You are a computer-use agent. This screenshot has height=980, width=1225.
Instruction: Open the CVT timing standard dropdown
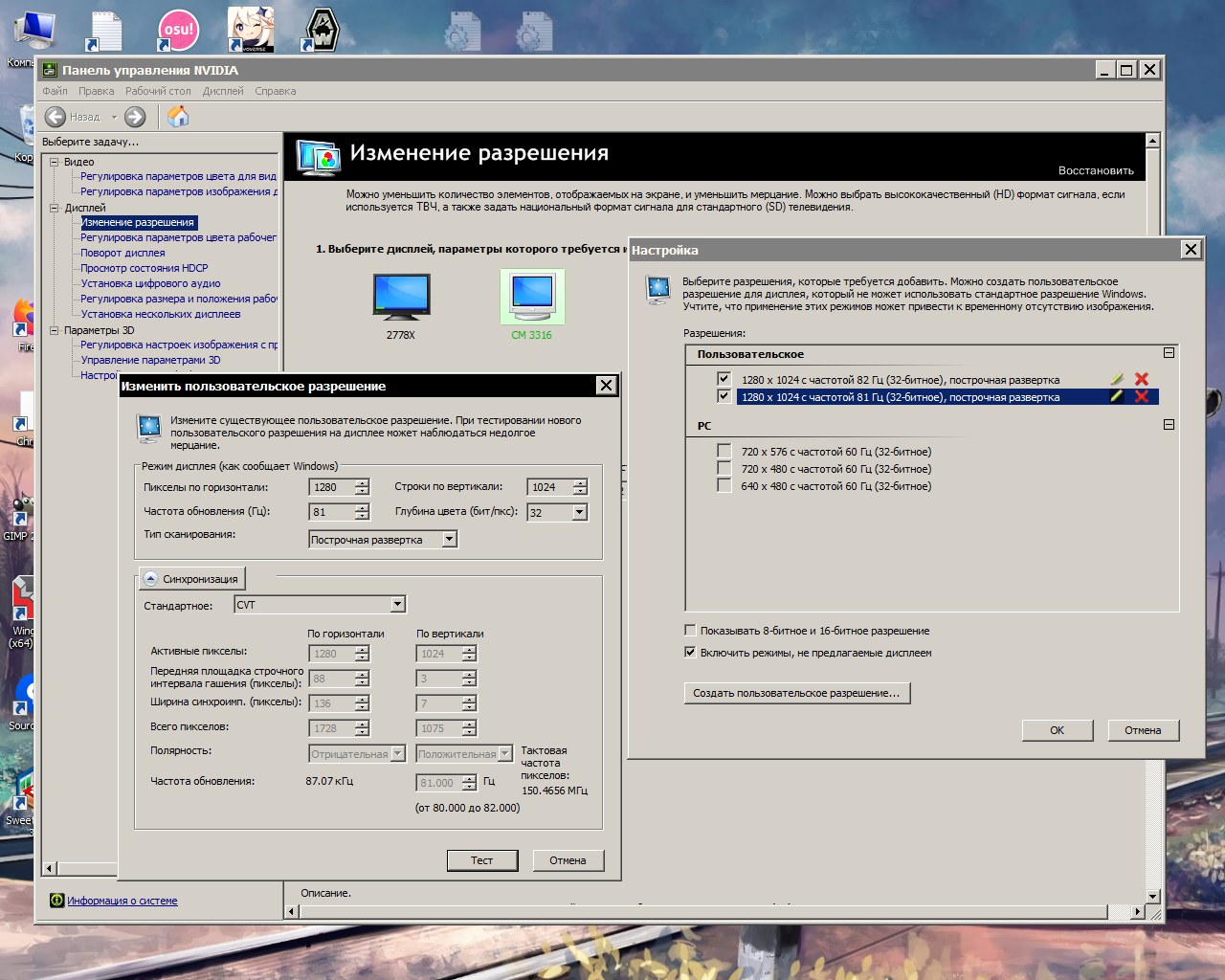pyautogui.click(x=398, y=605)
